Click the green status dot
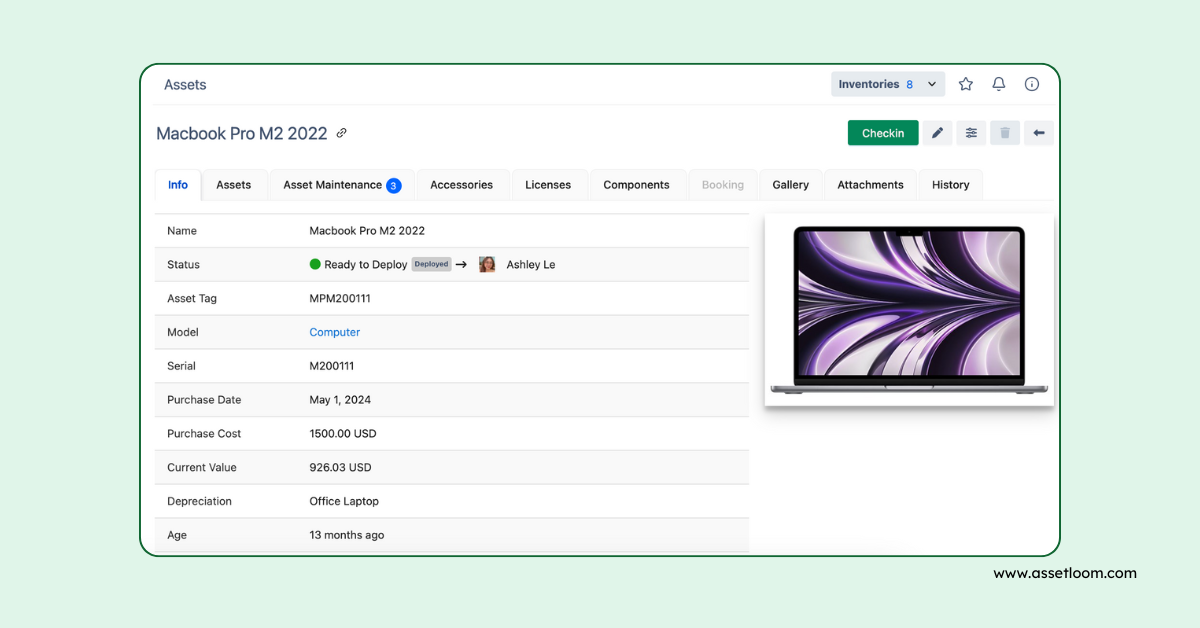The image size is (1200, 628). 315,265
